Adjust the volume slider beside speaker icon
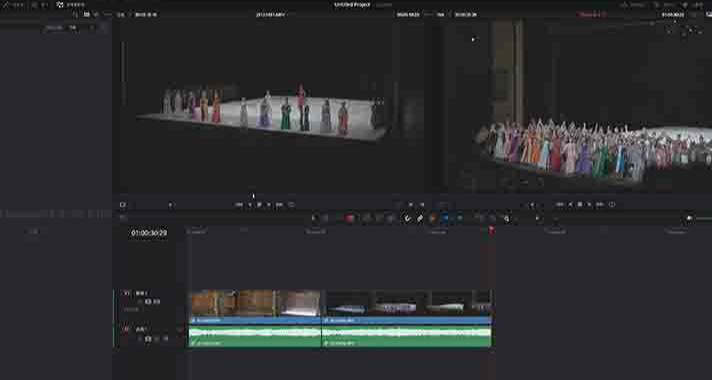This screenshot has width=712, height=380. click(x=704, y=218)
